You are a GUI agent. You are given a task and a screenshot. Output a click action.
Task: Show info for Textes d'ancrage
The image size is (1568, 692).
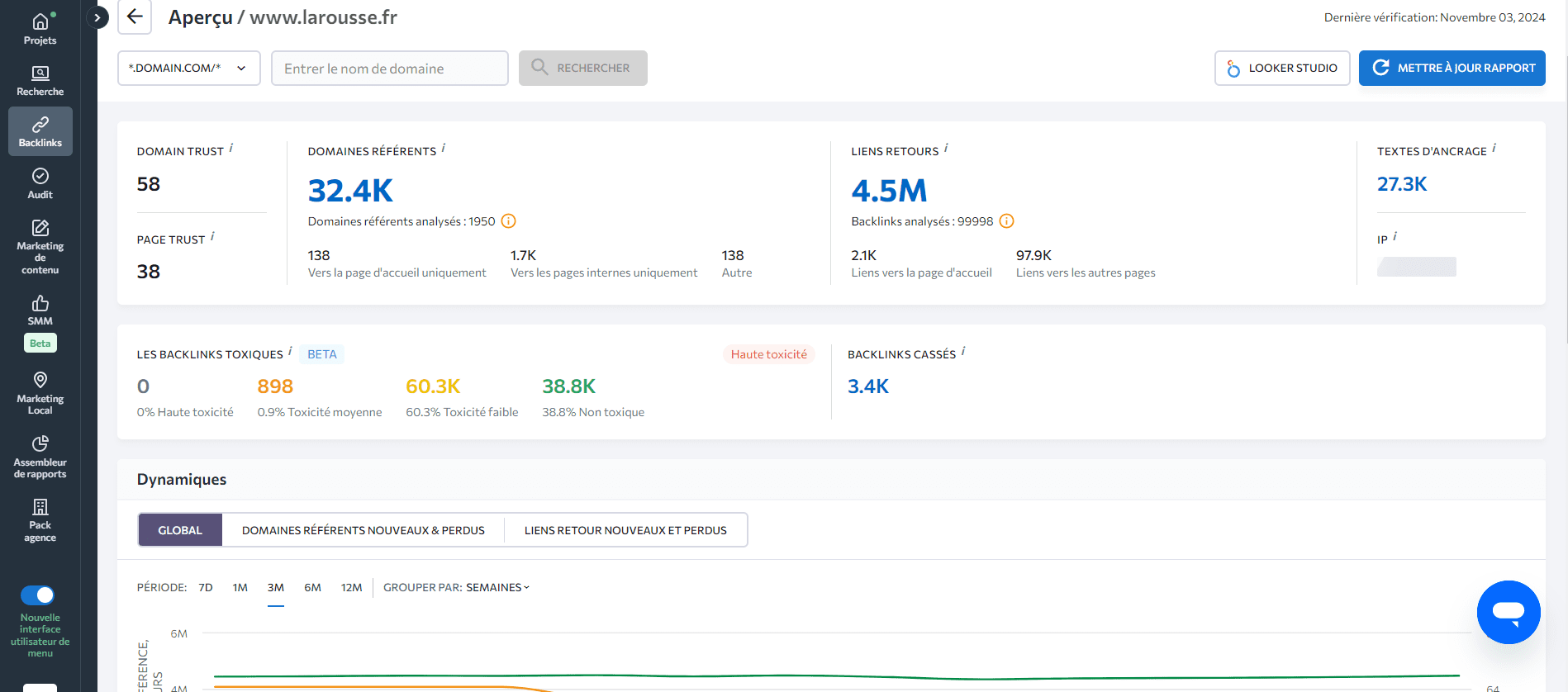coord(1494,148)
